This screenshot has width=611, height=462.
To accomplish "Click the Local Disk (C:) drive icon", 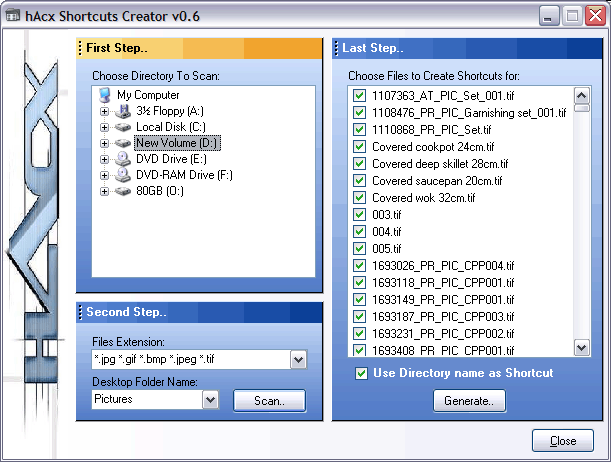I will [123, 127].
